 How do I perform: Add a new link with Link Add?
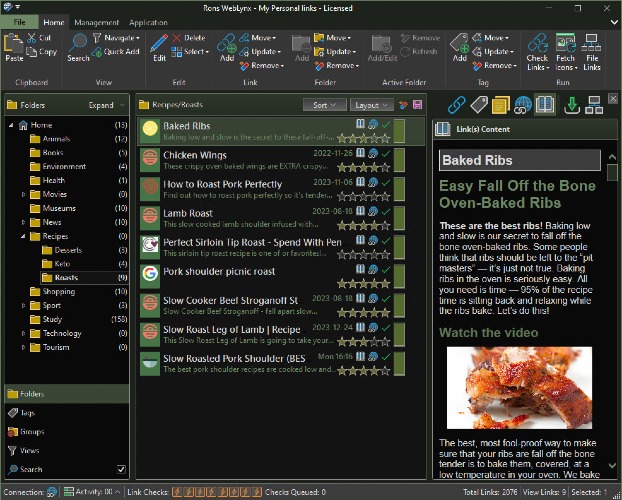tap(227, 47)
